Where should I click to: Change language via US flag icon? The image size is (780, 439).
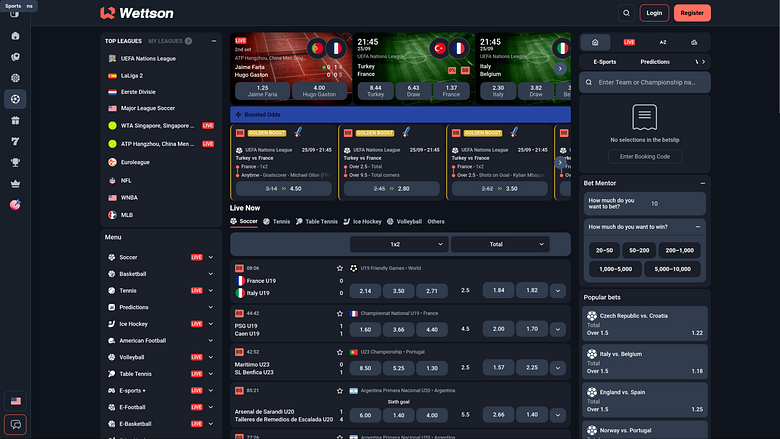pos(15,401)
